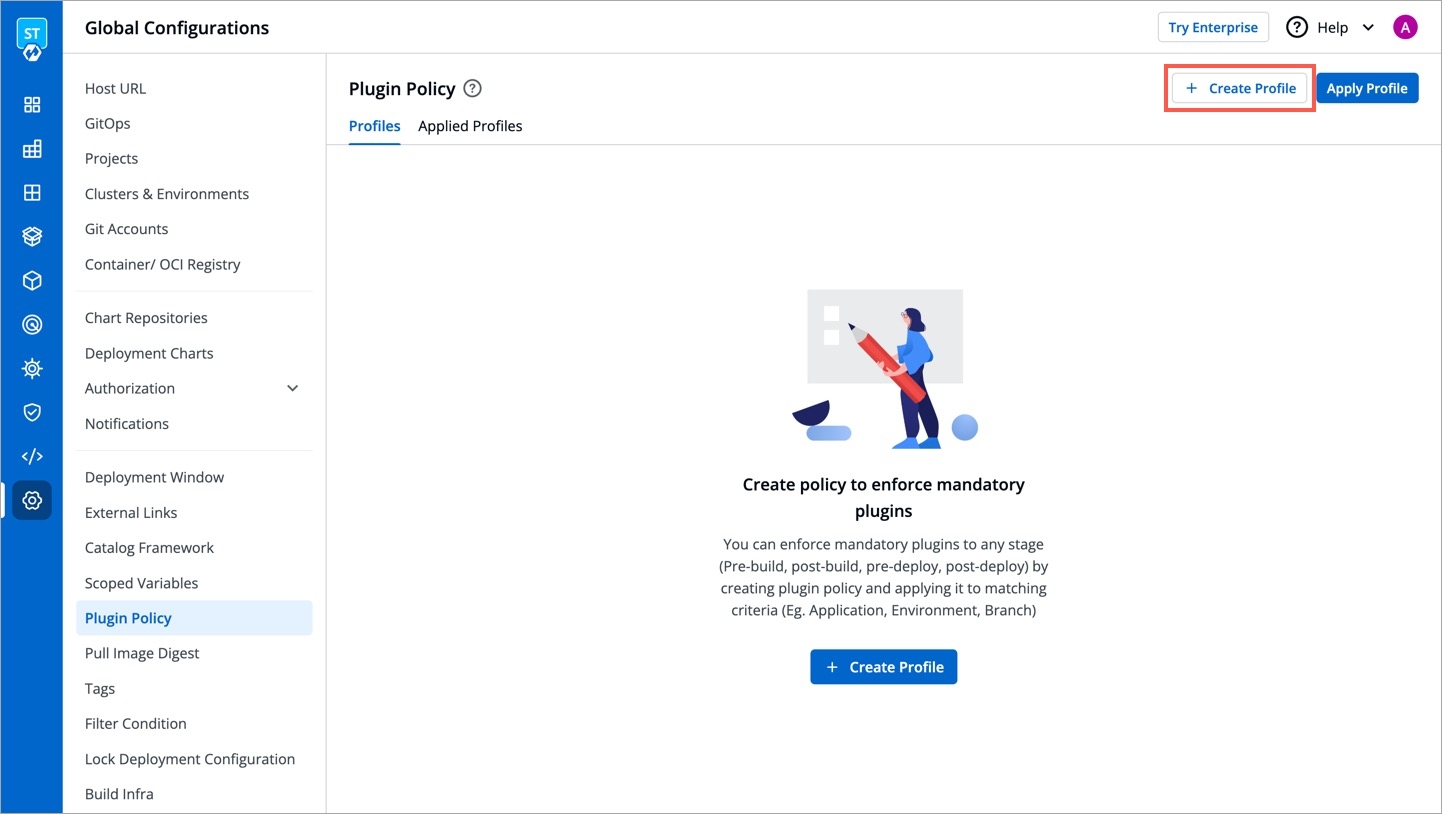Open the Help dropdown
Image resolution: width=1442 pixels, height=814 pixels.
pos(1330,28)
